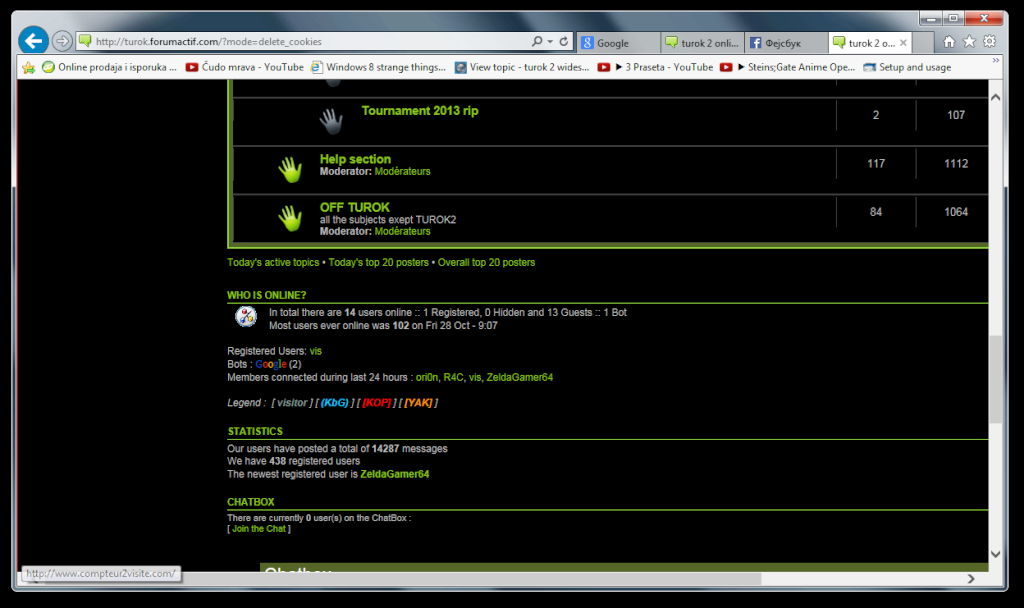
Task: Switch to the Google tab
Action: [618, 42]
